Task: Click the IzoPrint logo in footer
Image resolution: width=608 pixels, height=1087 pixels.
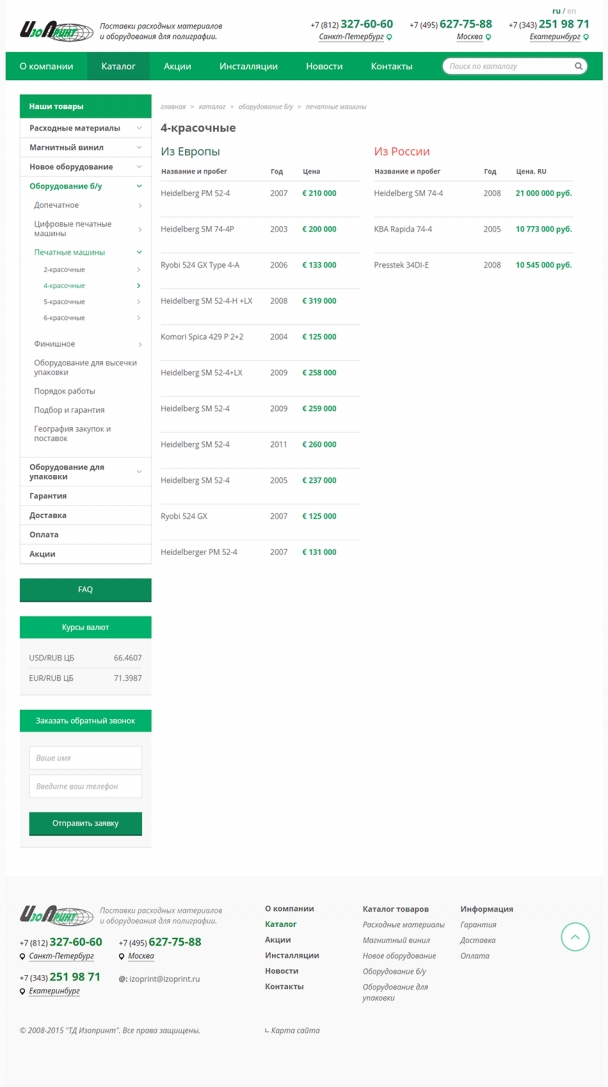Action: tap(56, 915)
